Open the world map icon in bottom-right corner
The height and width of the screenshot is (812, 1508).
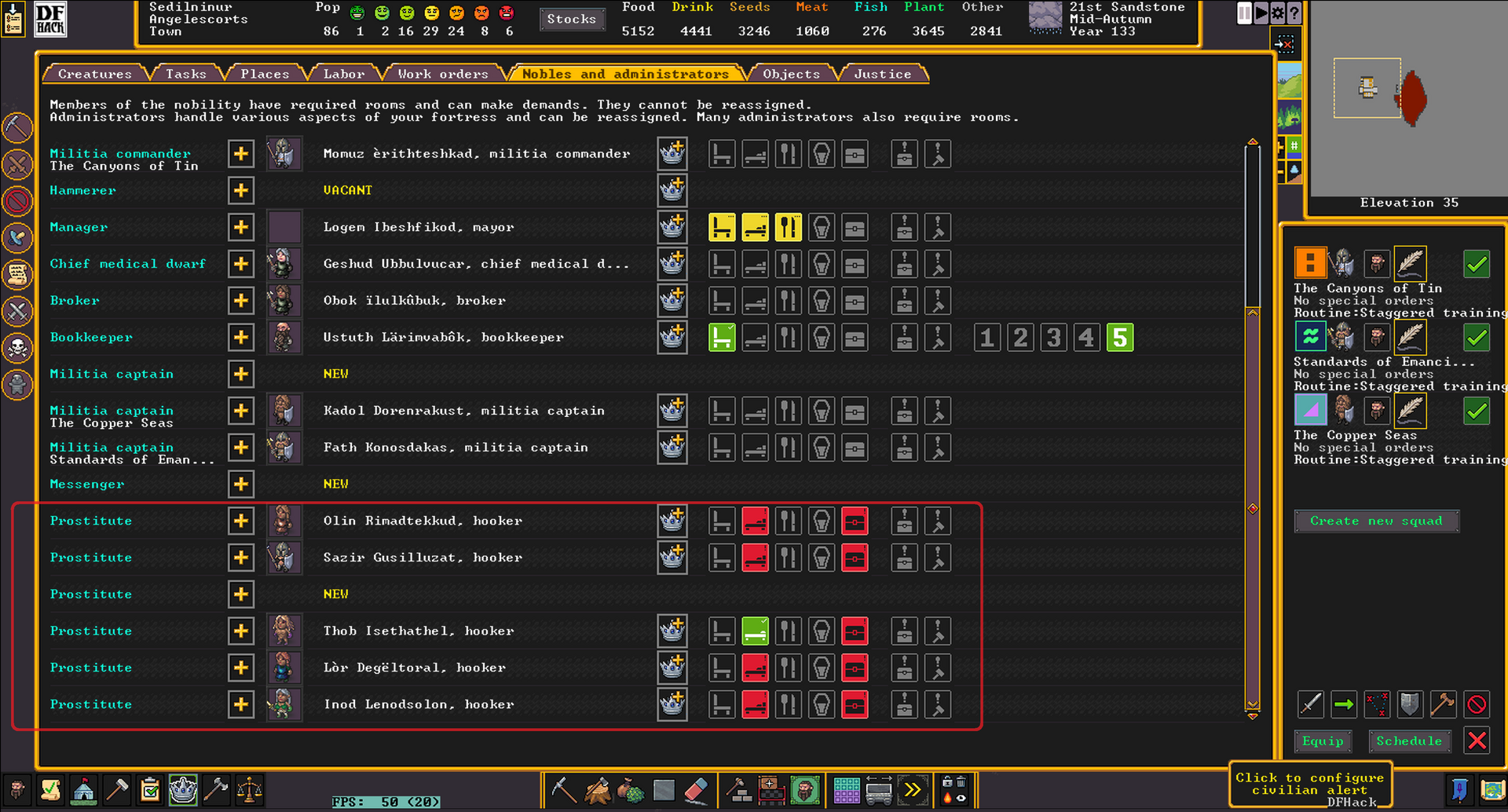point(1492,789)
